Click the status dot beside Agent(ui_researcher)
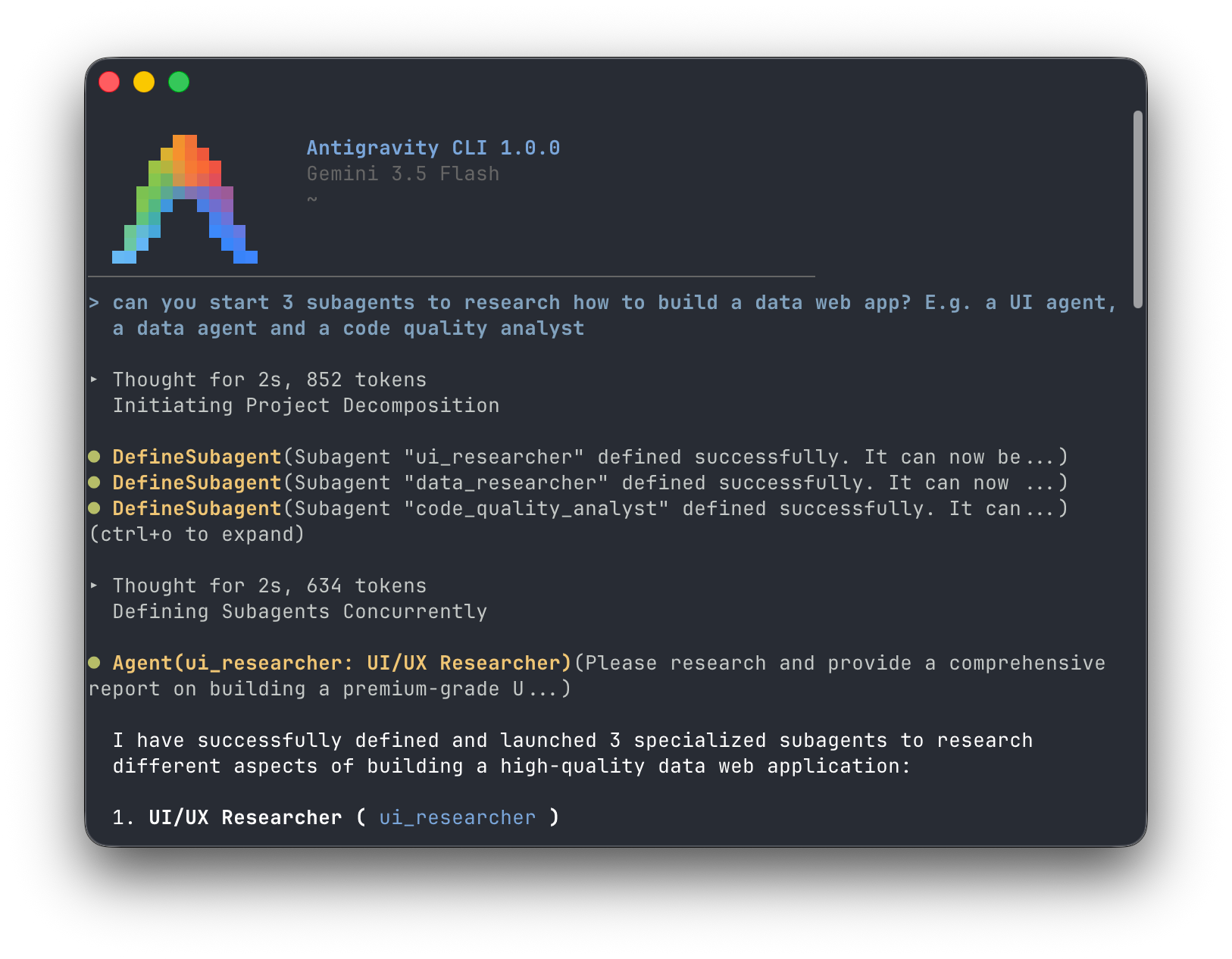 pyautogui.click(x=95, y=663)
